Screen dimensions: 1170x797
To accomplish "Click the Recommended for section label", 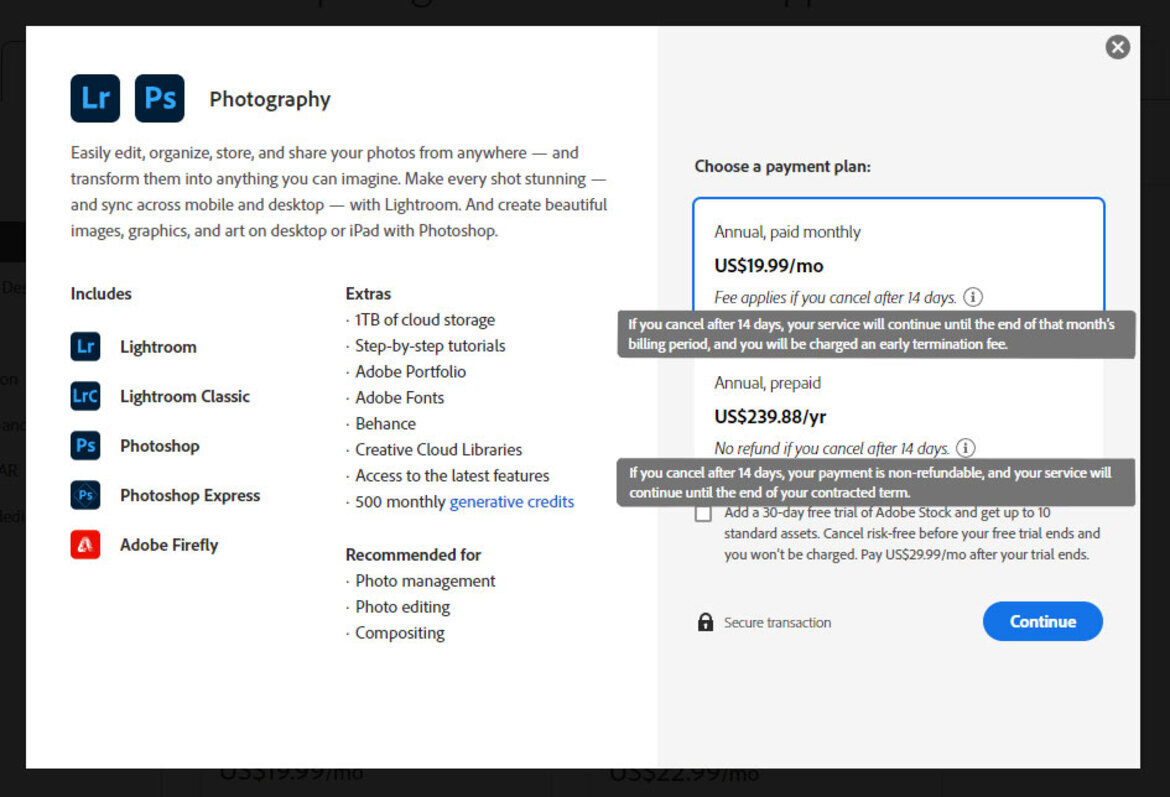I will (x=413, y=555).
